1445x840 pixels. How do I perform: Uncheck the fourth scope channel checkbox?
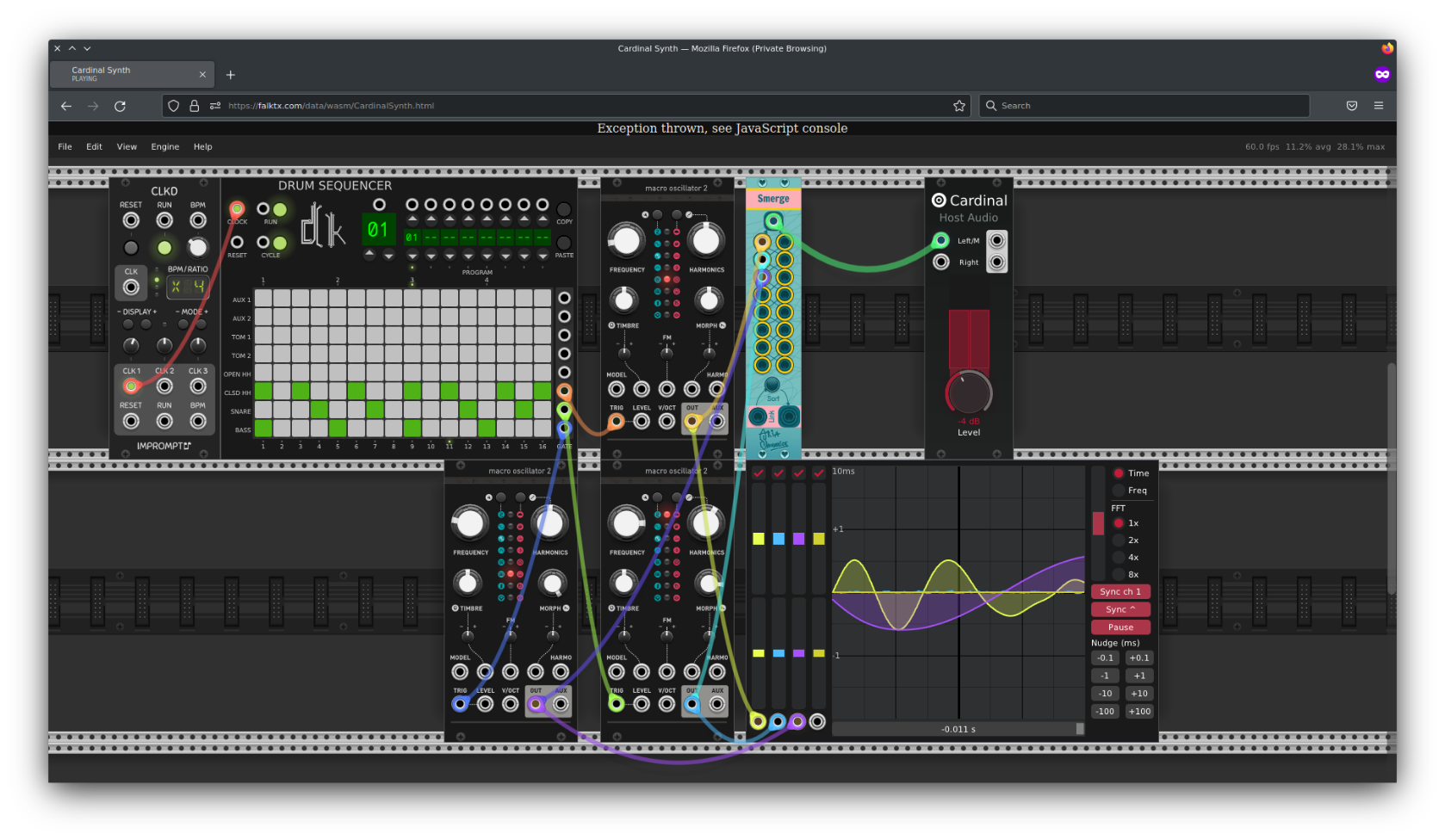tap(819, 472)
